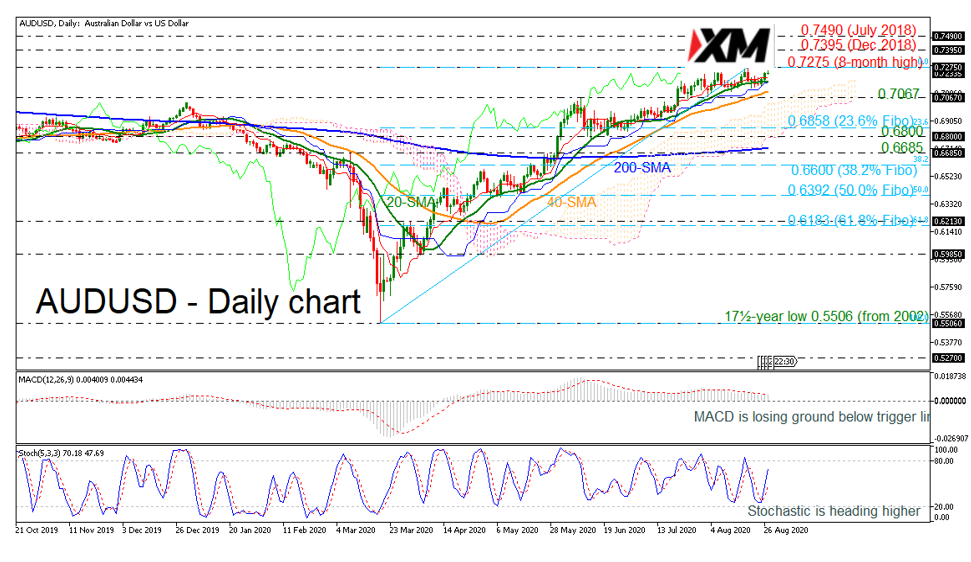Select the 0.6600 (38.2% Fibo) label
Image resolution: width=971 pixels, height=562 pixels.
[x=850, y=171]
